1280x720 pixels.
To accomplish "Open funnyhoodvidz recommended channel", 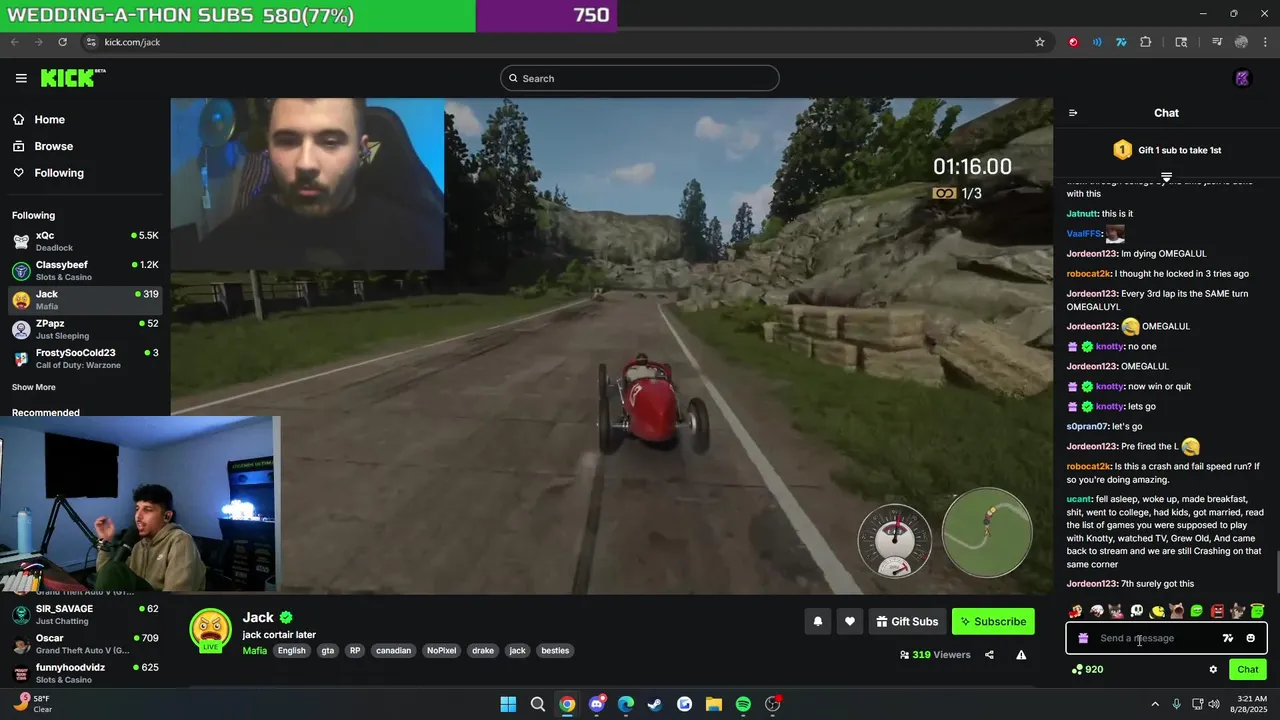I will [x=85, y=672].
